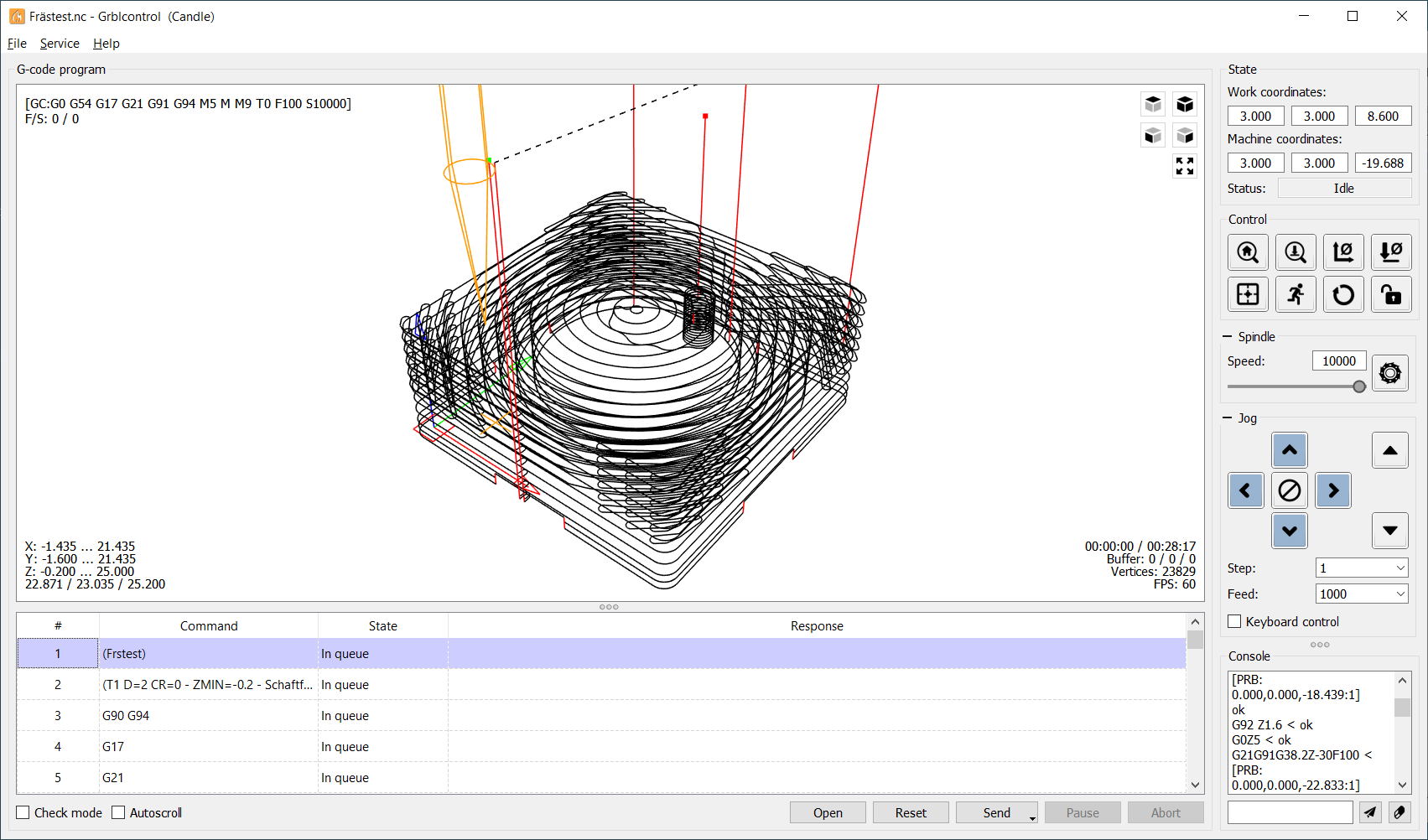Screen dimensions: 1428x840
Task: Open the Help menu
Action: pos(106,44)
